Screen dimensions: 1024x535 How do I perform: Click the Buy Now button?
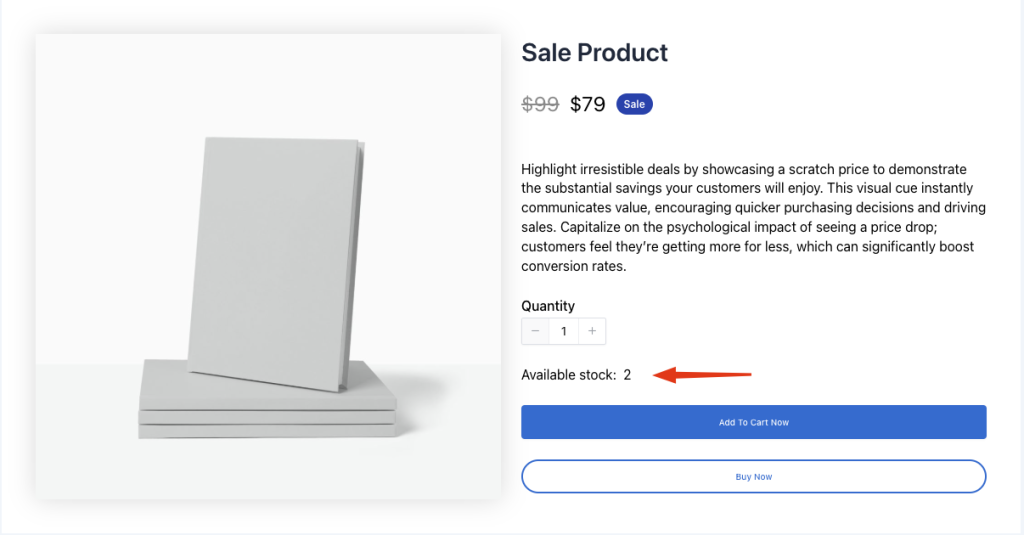point(754,476)
